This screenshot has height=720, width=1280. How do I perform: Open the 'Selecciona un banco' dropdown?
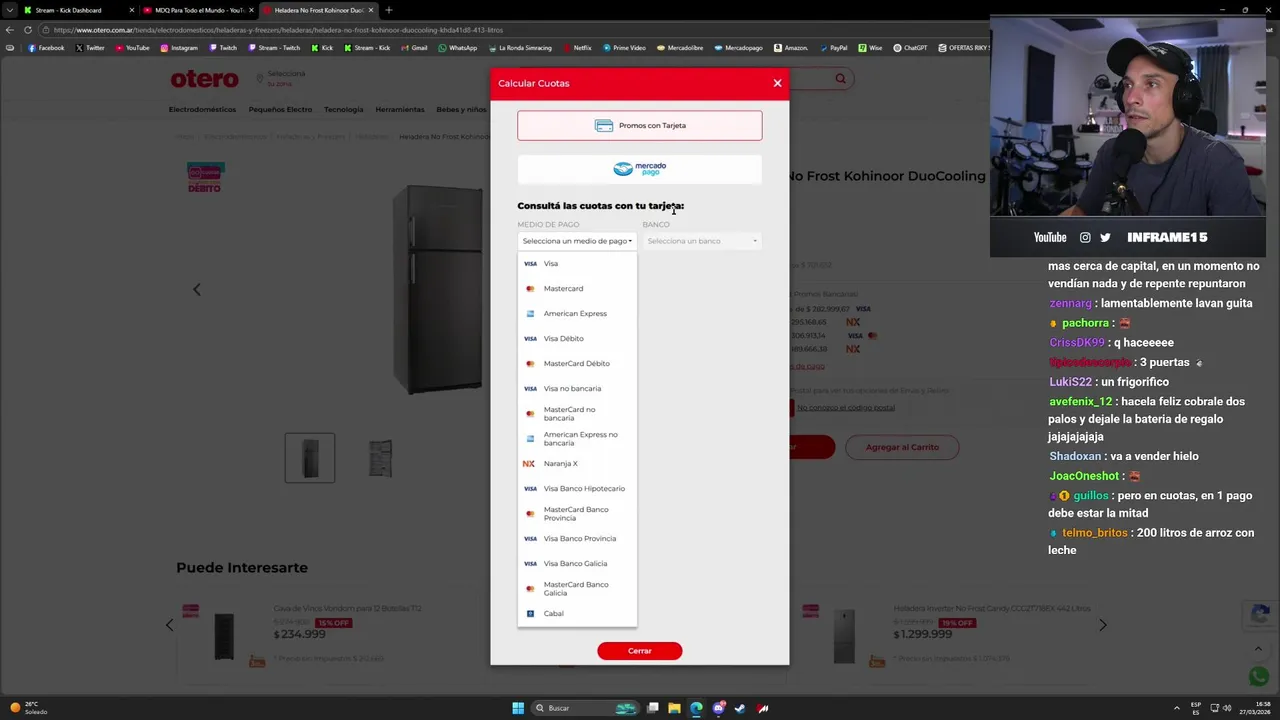point(702,241)
